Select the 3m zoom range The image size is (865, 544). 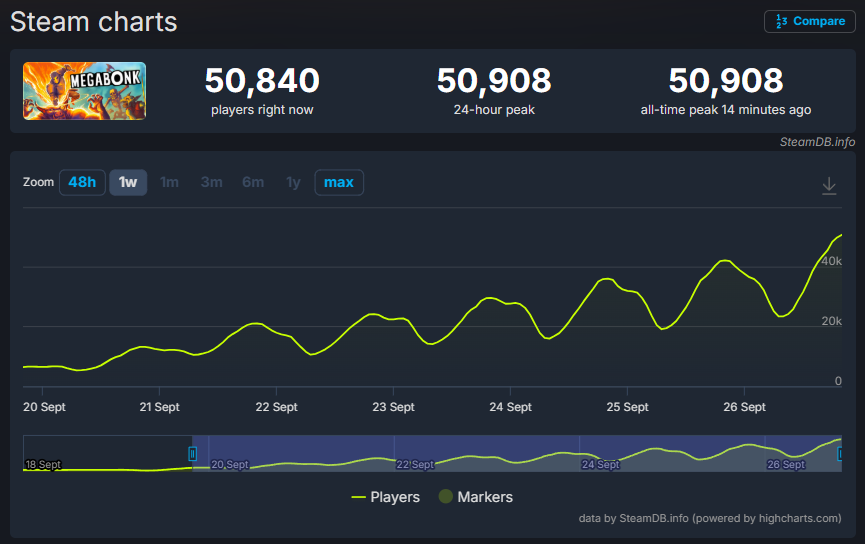pos(211,182)
